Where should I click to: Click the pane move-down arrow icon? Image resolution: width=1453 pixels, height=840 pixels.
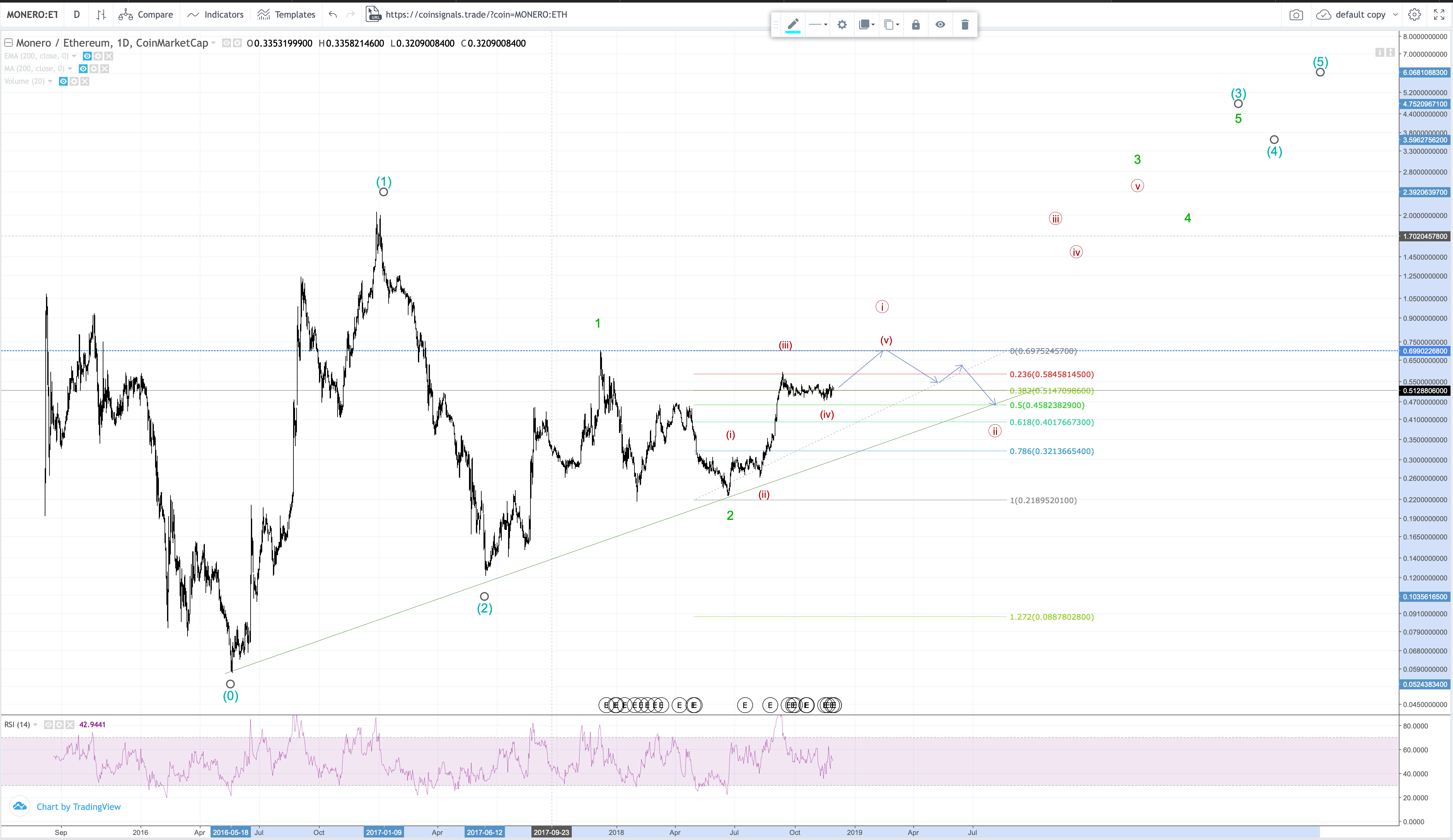pyautogui.click(x=1379, y=53)
